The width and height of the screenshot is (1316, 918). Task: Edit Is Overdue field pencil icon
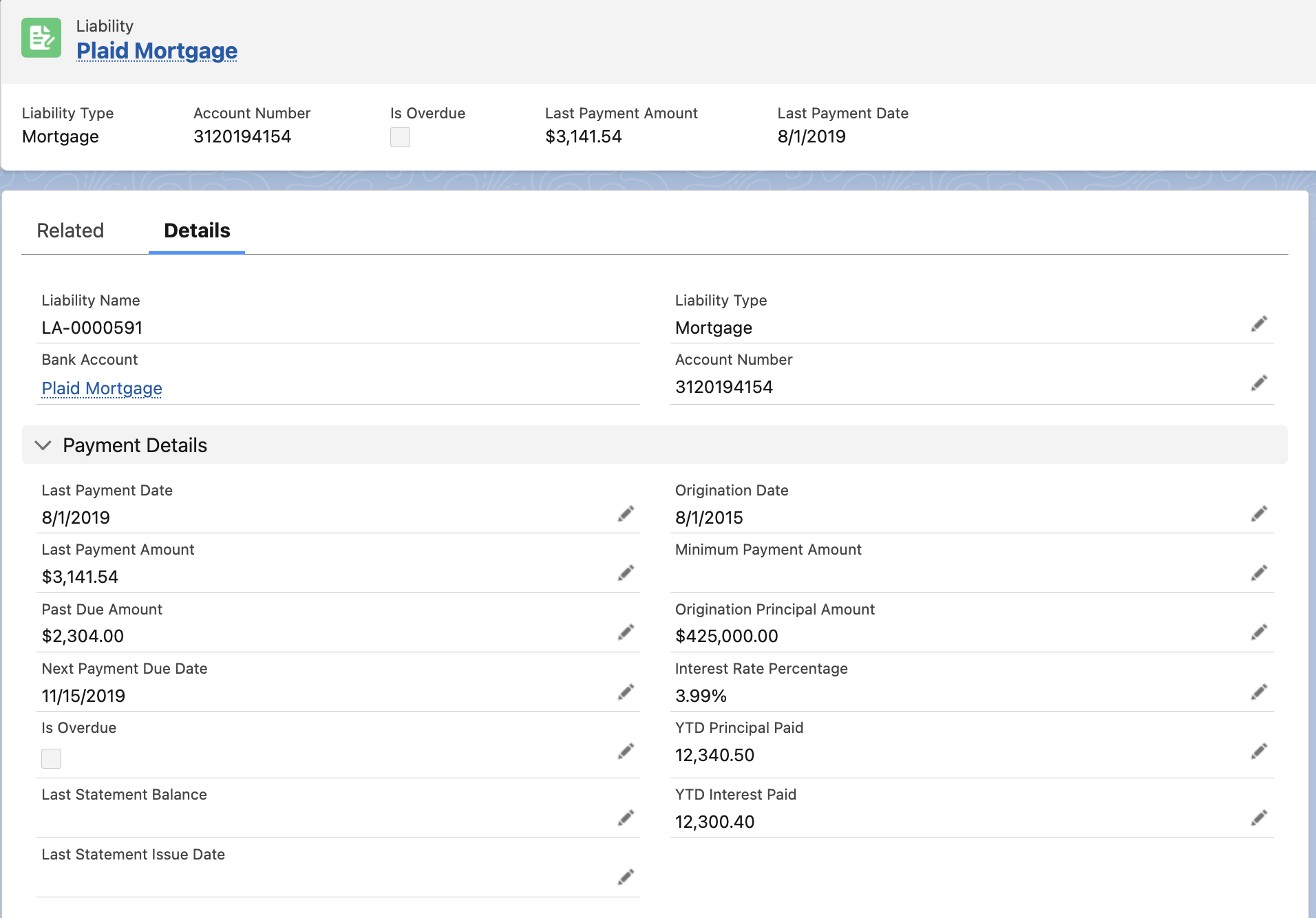pyautogui.click(x=626, y=751)
